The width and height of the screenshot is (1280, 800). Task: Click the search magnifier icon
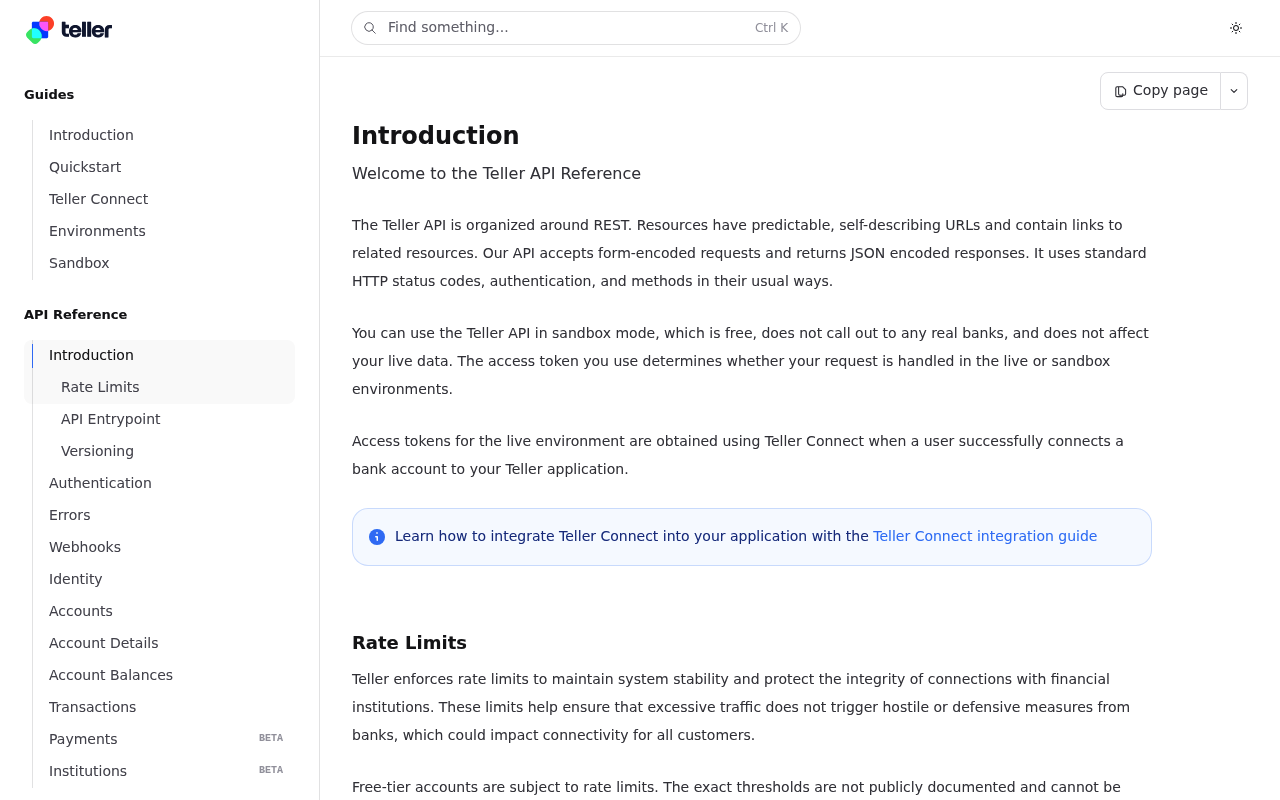(370, 28)
